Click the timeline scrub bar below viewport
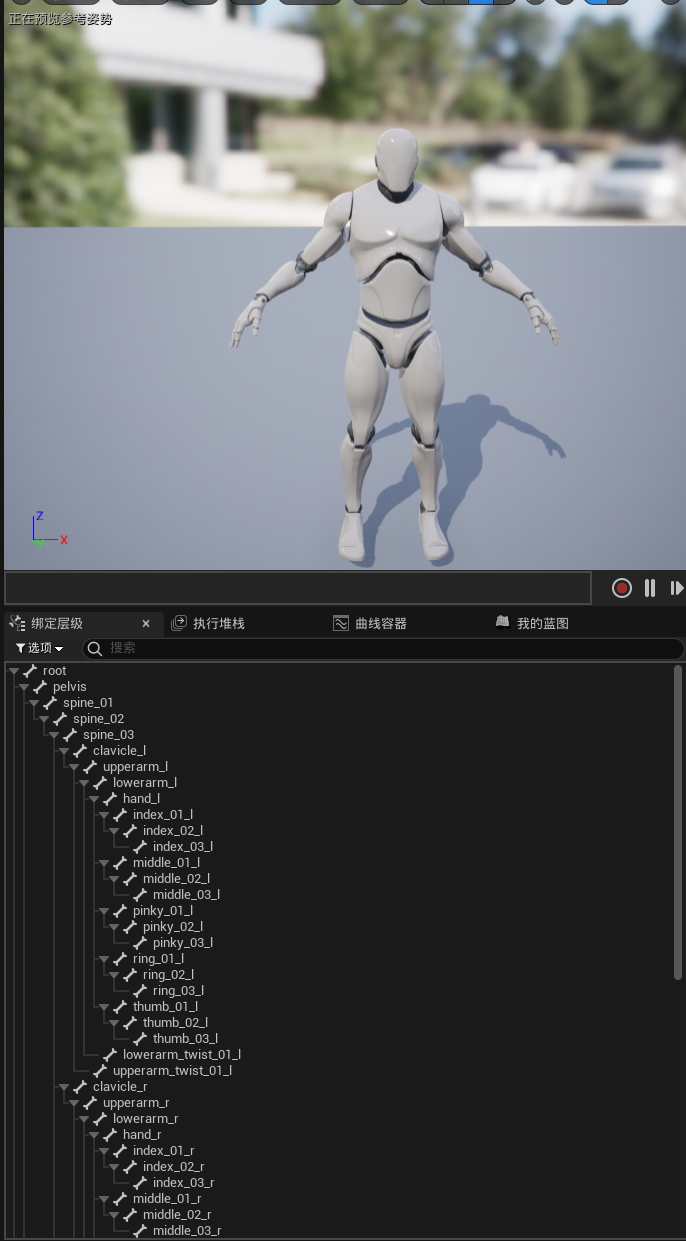The height and width of the screenshot is (1241, 686). tap(297, 587)
